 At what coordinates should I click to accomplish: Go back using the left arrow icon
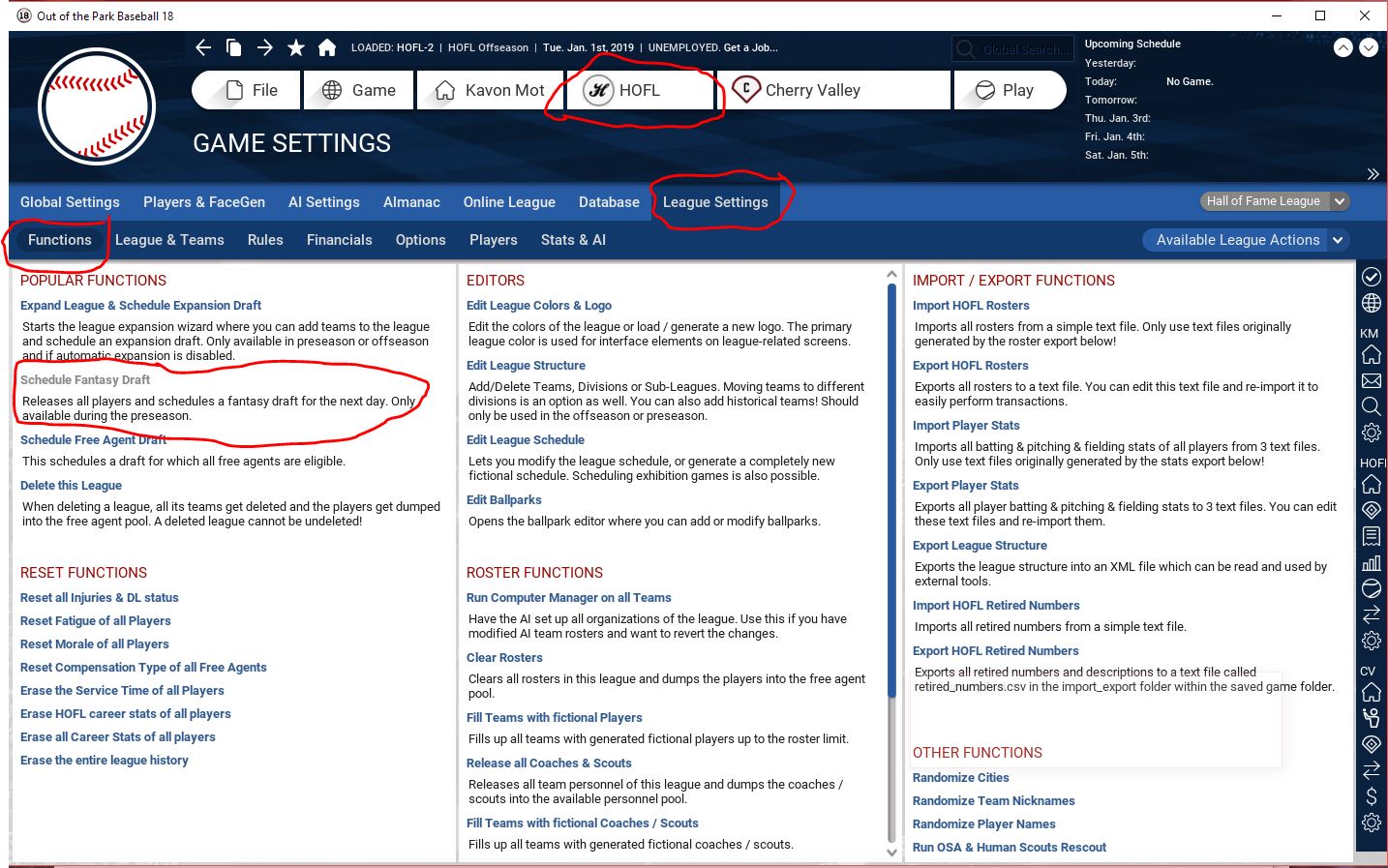[203, 47]
